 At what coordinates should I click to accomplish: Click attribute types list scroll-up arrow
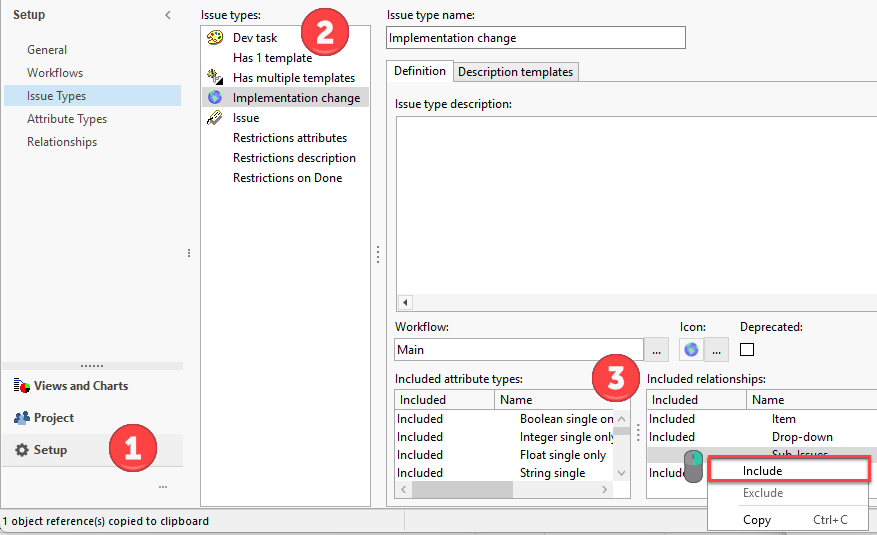[621, 419]
